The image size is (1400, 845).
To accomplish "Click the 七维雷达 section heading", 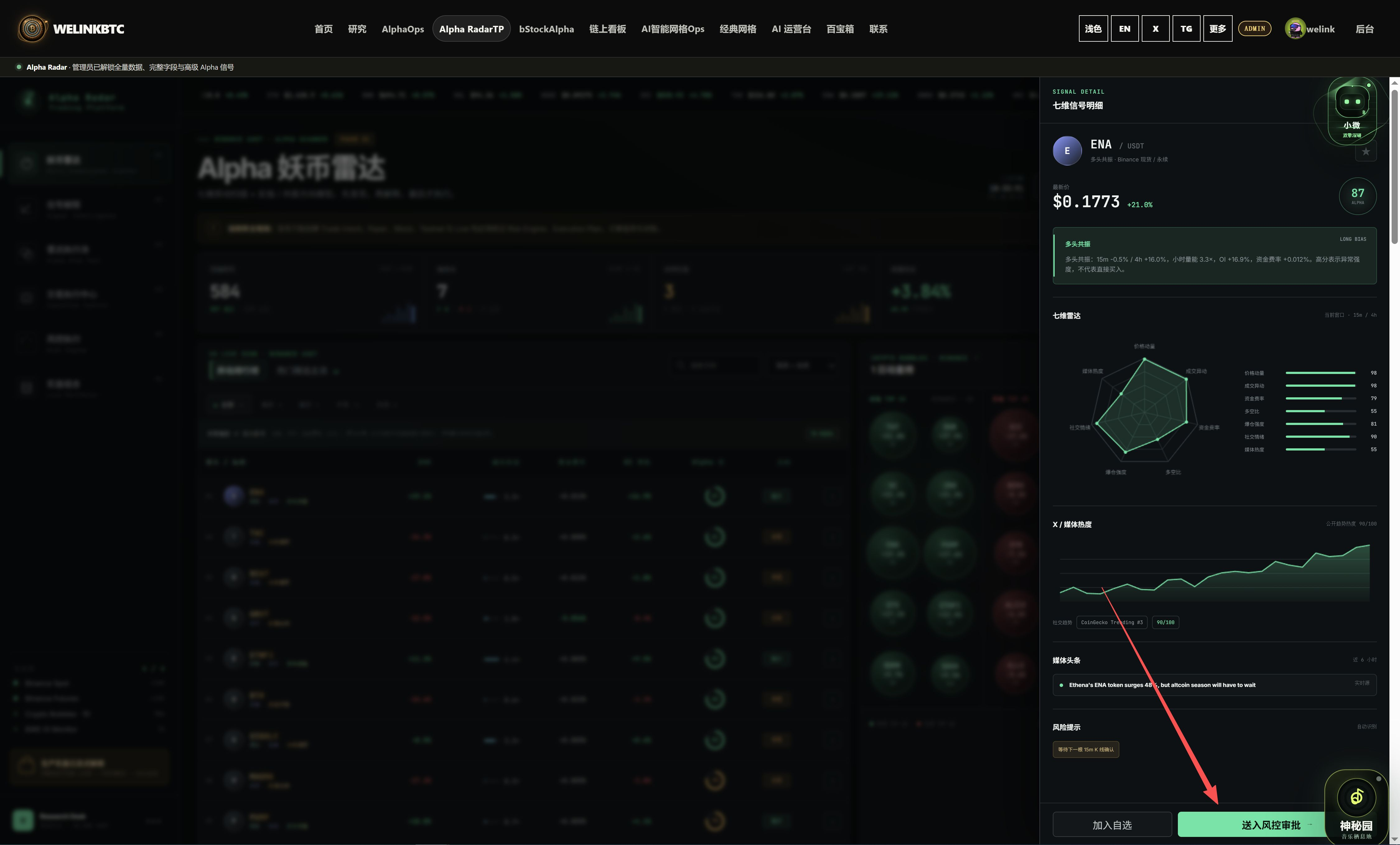I will click(1066, 316).
